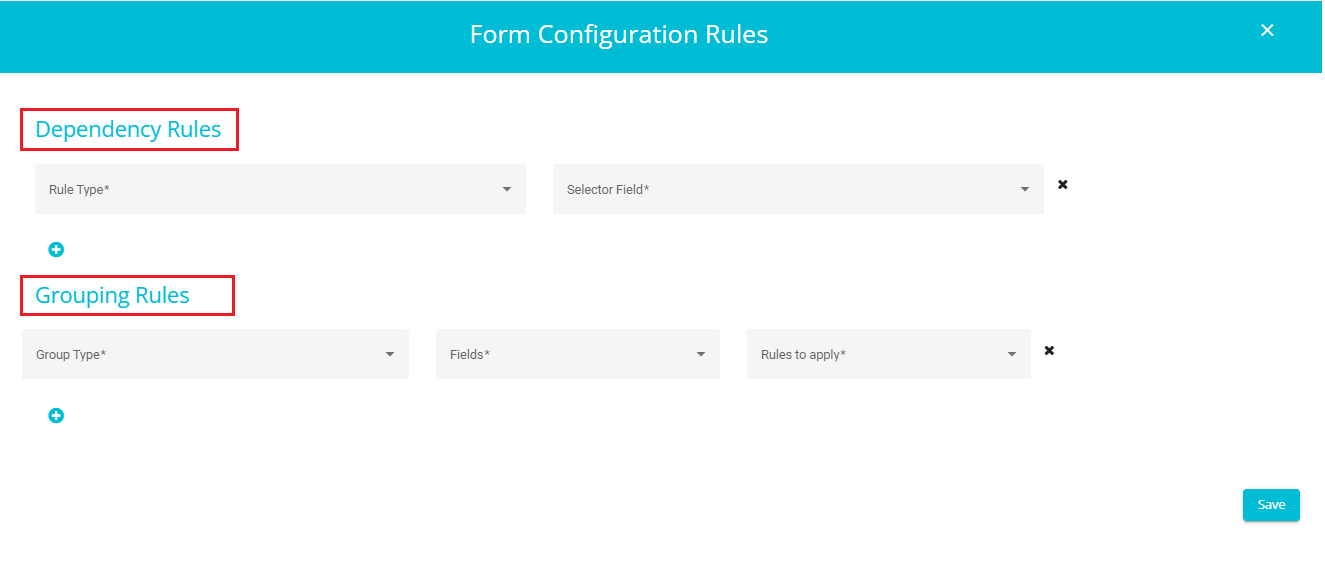Expand the Rules to apply arrow
Image resolution: width=1325 pixels, height=587 pixels.
click(1012, 354)
